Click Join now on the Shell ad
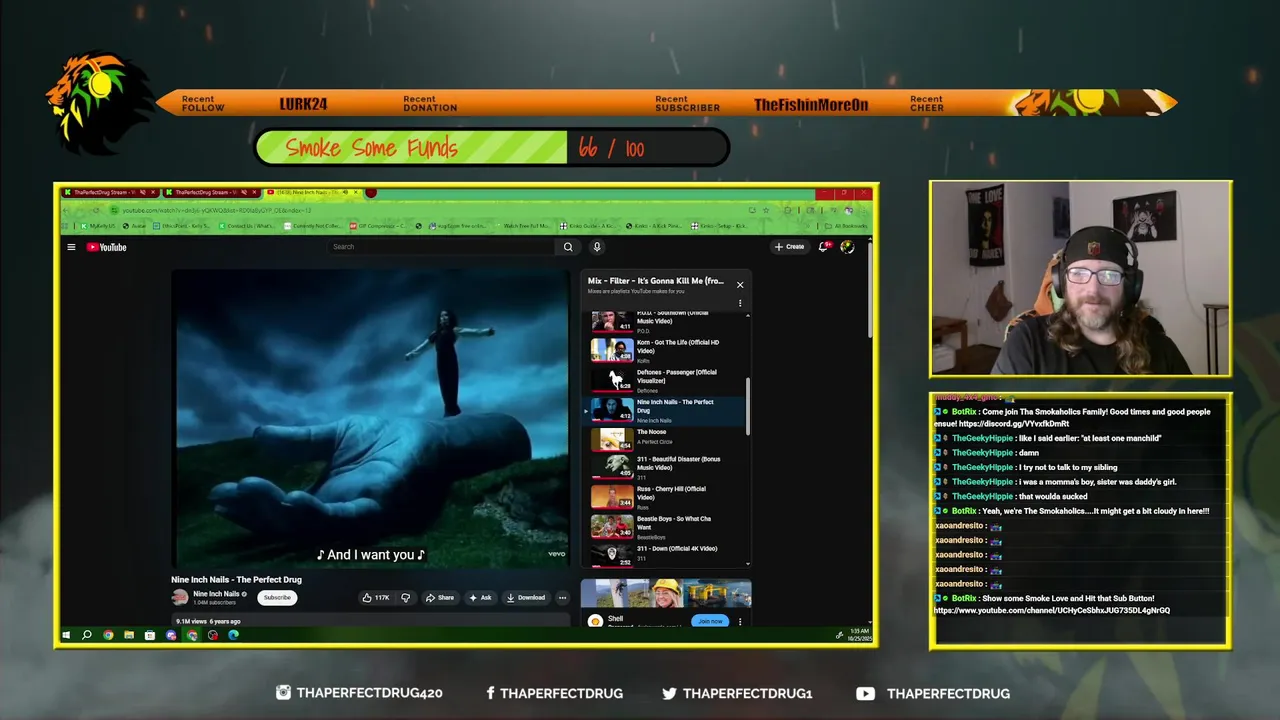This screenshot has width=1280, height=720. [x=710, y=621]
